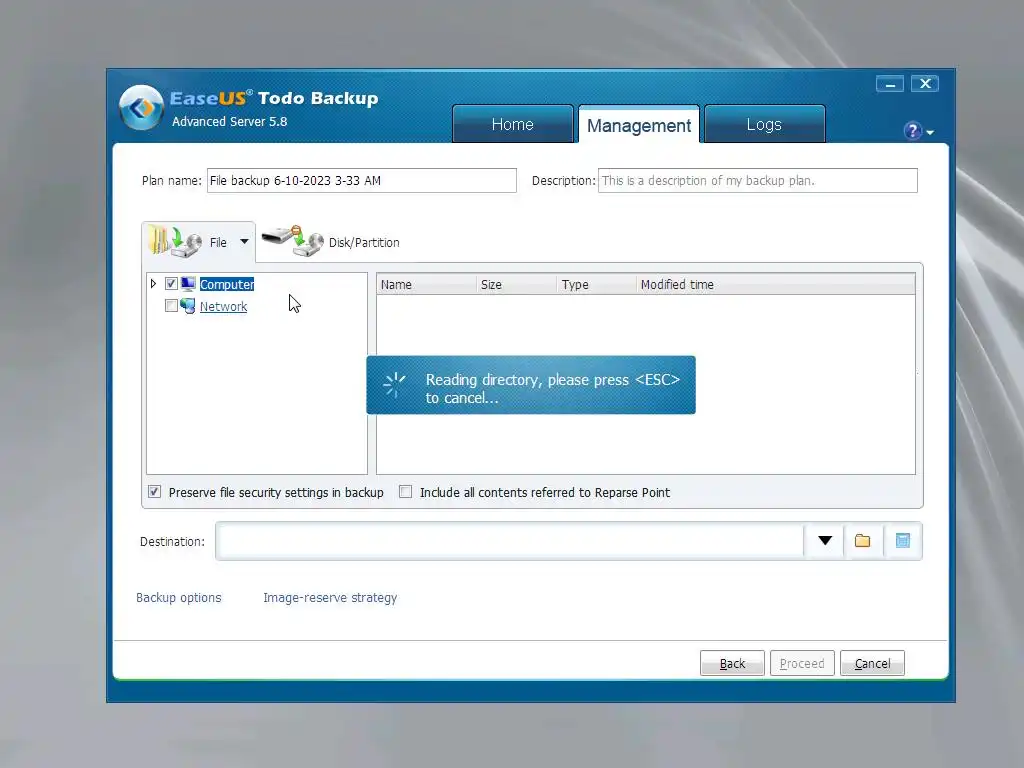
Task: Click into the Description field
Action: [x=758, y=180]
